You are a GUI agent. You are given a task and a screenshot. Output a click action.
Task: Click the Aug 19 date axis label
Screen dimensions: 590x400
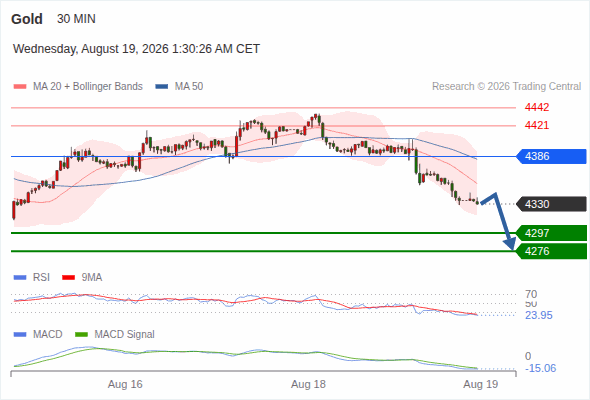(481, 384)
